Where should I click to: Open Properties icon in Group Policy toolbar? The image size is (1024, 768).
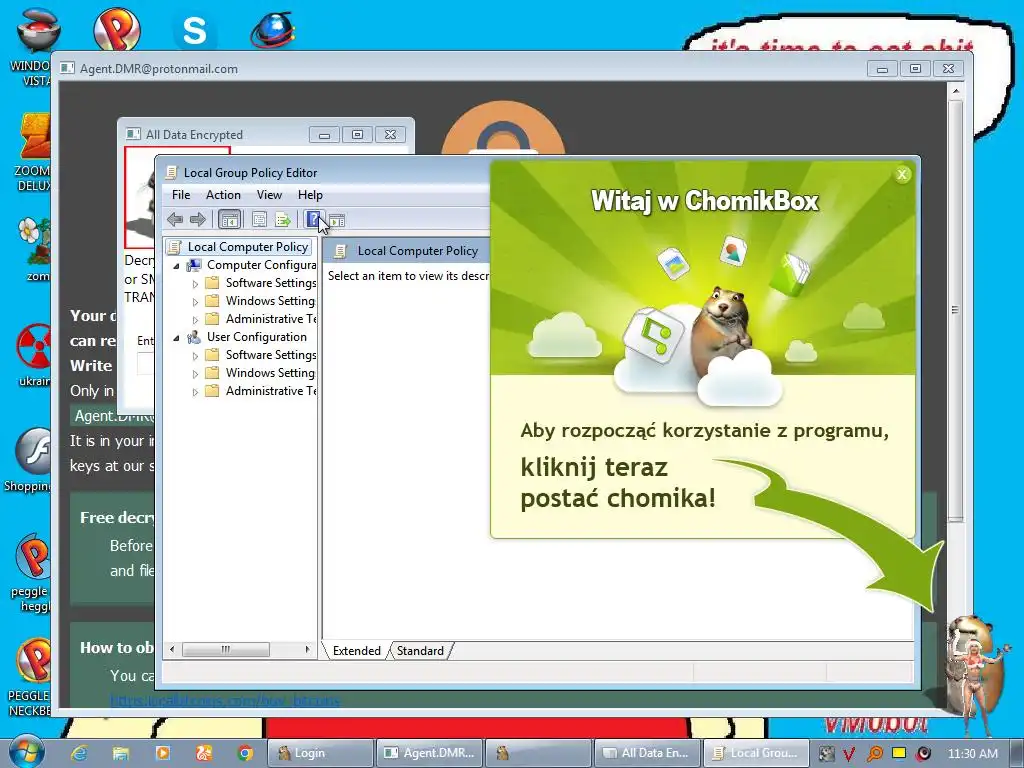(259, 220)
